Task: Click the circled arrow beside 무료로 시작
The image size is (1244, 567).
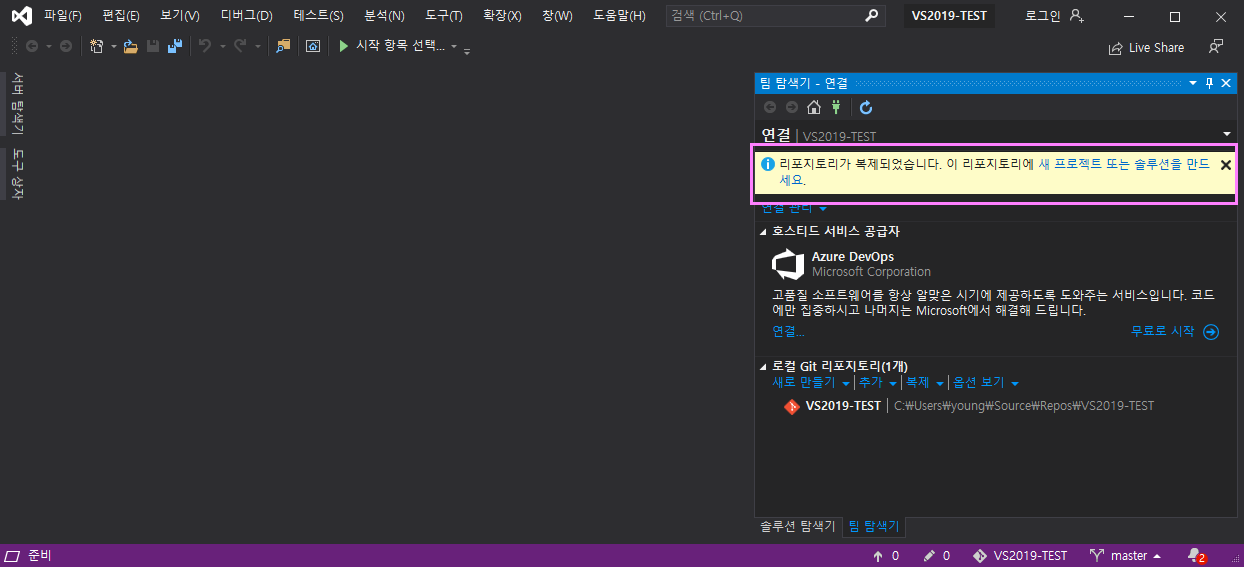Action: tap(1211, 332)
